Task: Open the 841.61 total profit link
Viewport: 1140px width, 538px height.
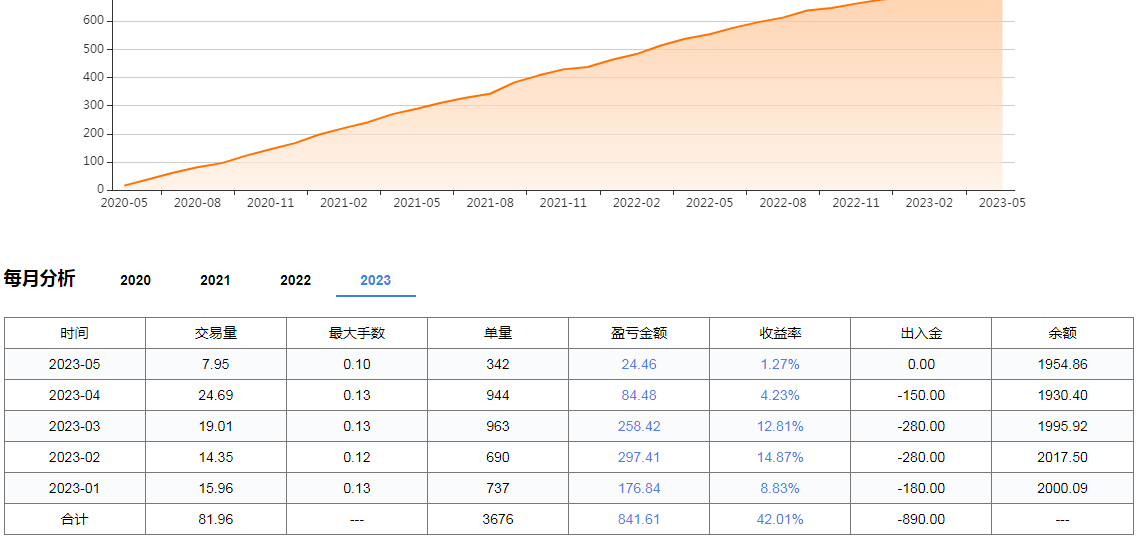Action: coord(639,520)
